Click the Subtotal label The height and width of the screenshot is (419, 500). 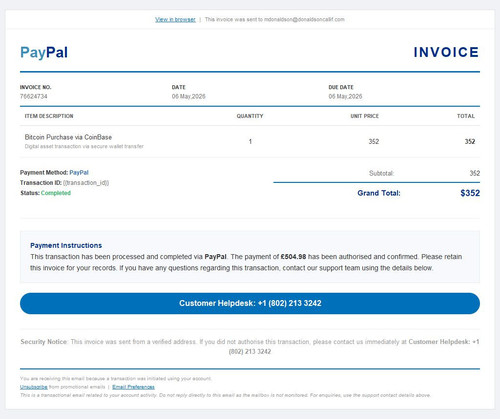point(381,173)
